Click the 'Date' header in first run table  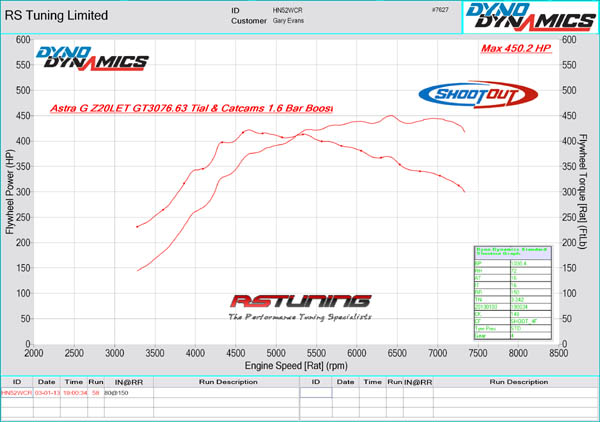tap(47, 382)
